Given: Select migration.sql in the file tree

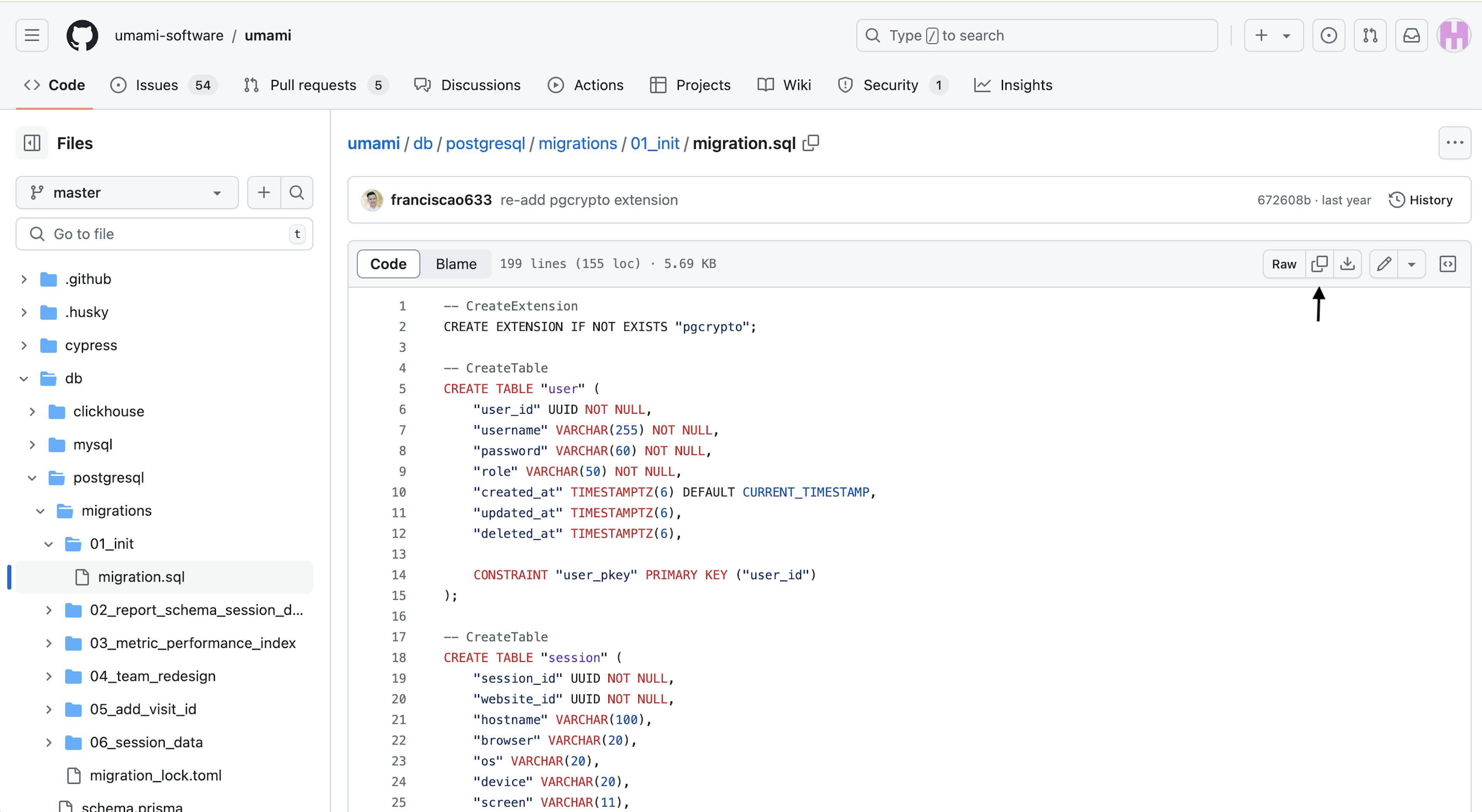Looking at the screenshot, I should [x=164, y=577].
